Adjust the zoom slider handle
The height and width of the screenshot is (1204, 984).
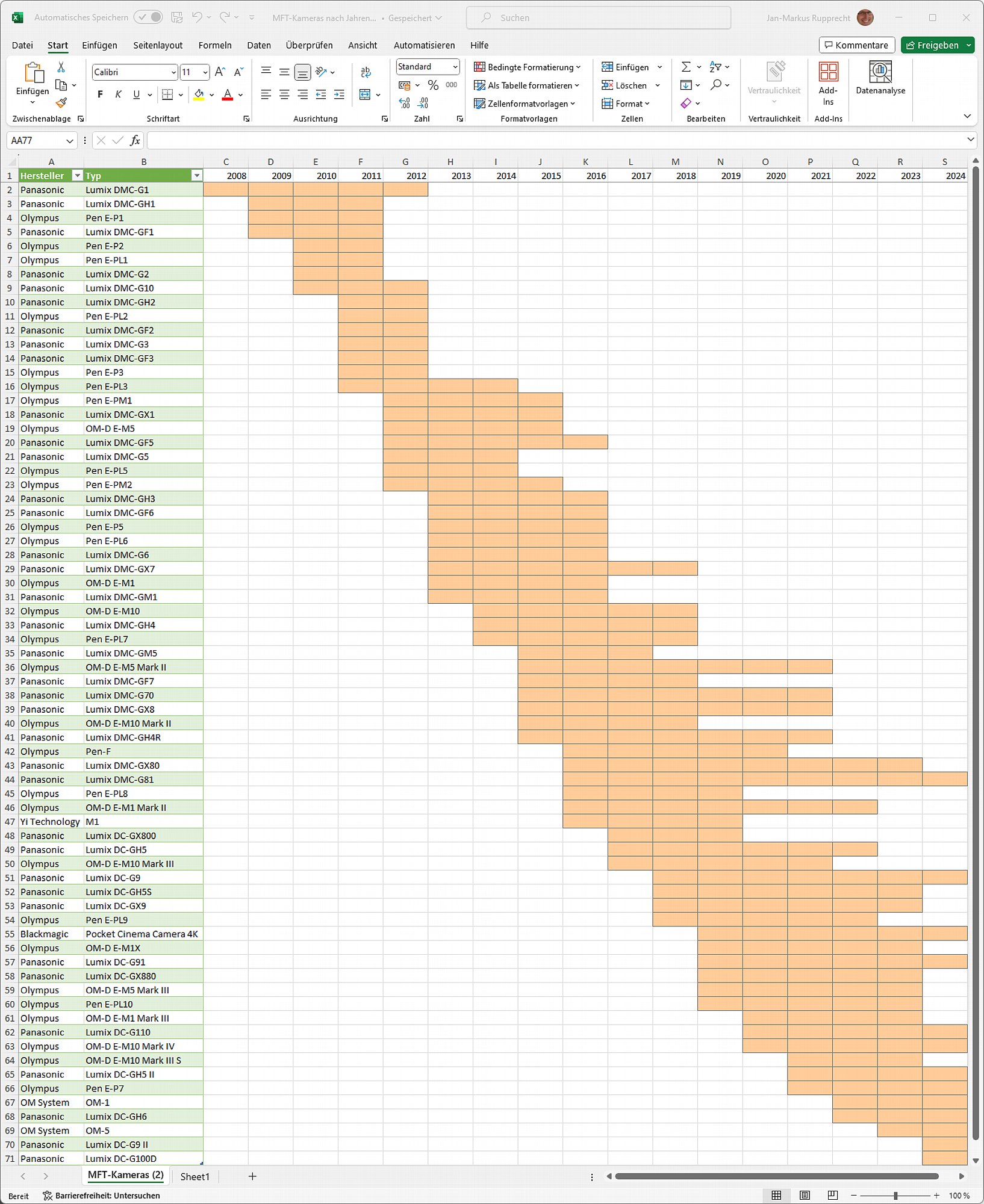[x=895, y=1196]
